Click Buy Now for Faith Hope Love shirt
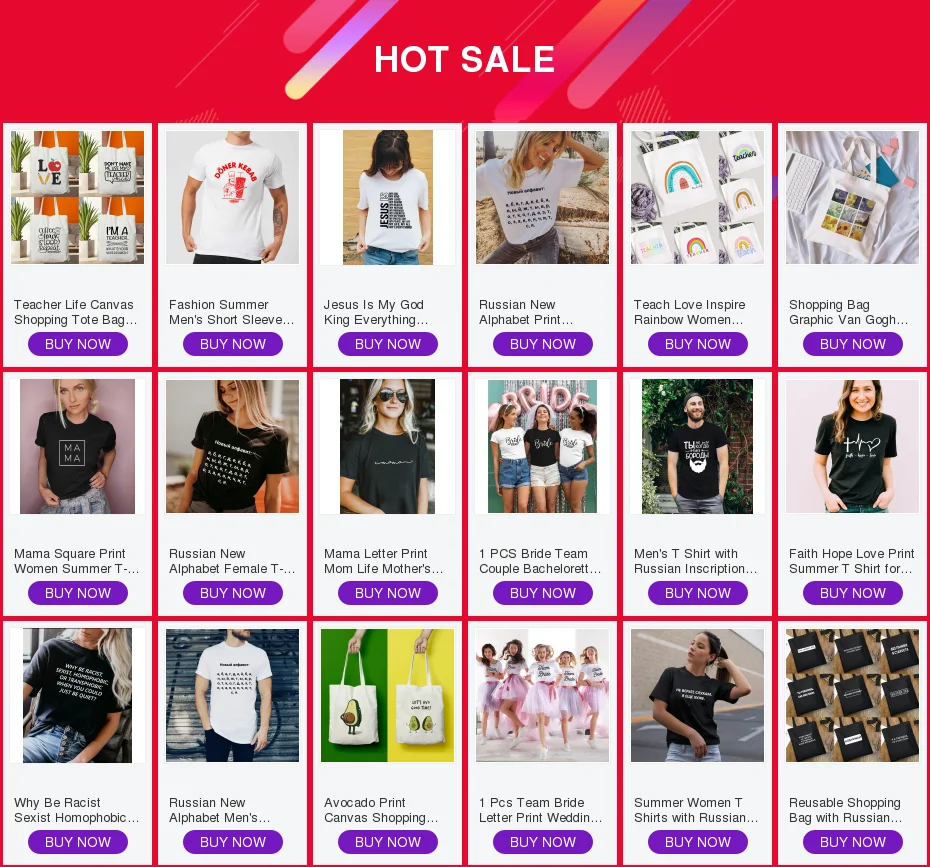This screenshot has height=867, width=930. tap(853, 593)
